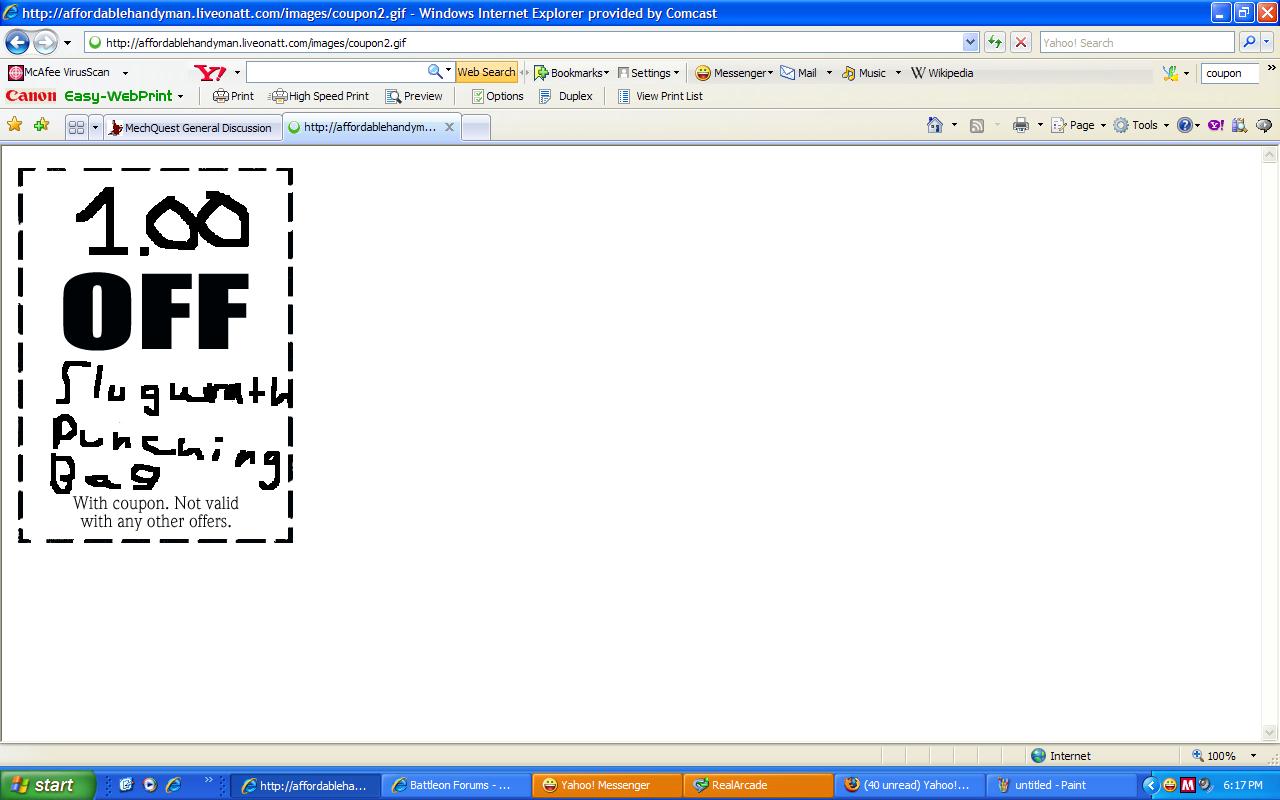Click the Yahoo! Search box
The image size is (1280, 800).
[1137, 43]
